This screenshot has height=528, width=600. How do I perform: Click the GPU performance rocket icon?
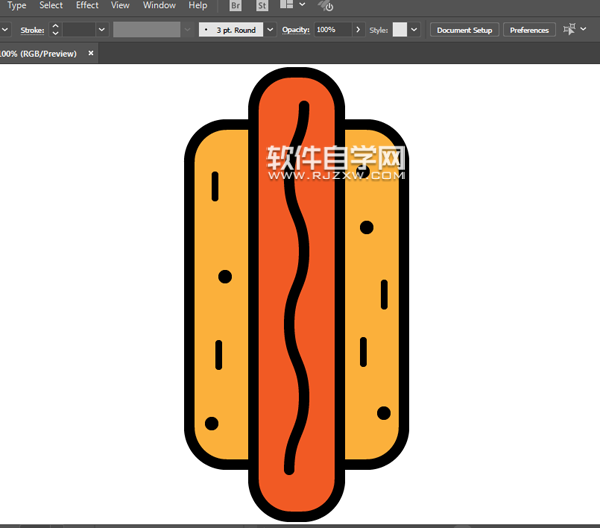[x=326, y=7]
